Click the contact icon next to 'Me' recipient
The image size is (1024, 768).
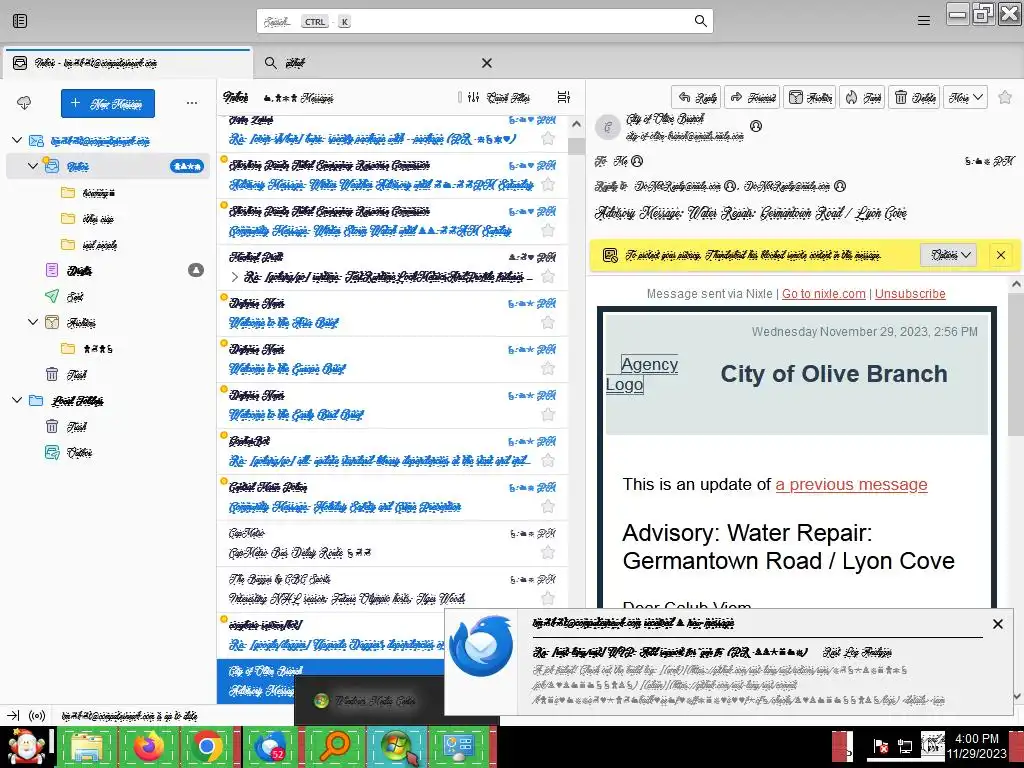click(637, 161)
